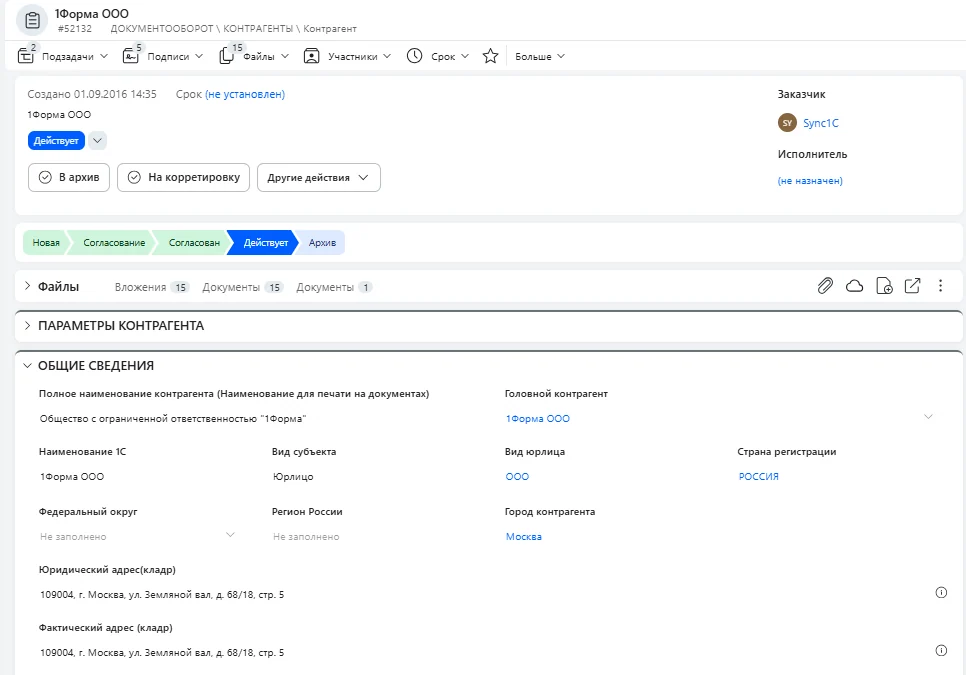Open the Москва city link
Screen dimensions: 966x675
click(x=524, y=536)
